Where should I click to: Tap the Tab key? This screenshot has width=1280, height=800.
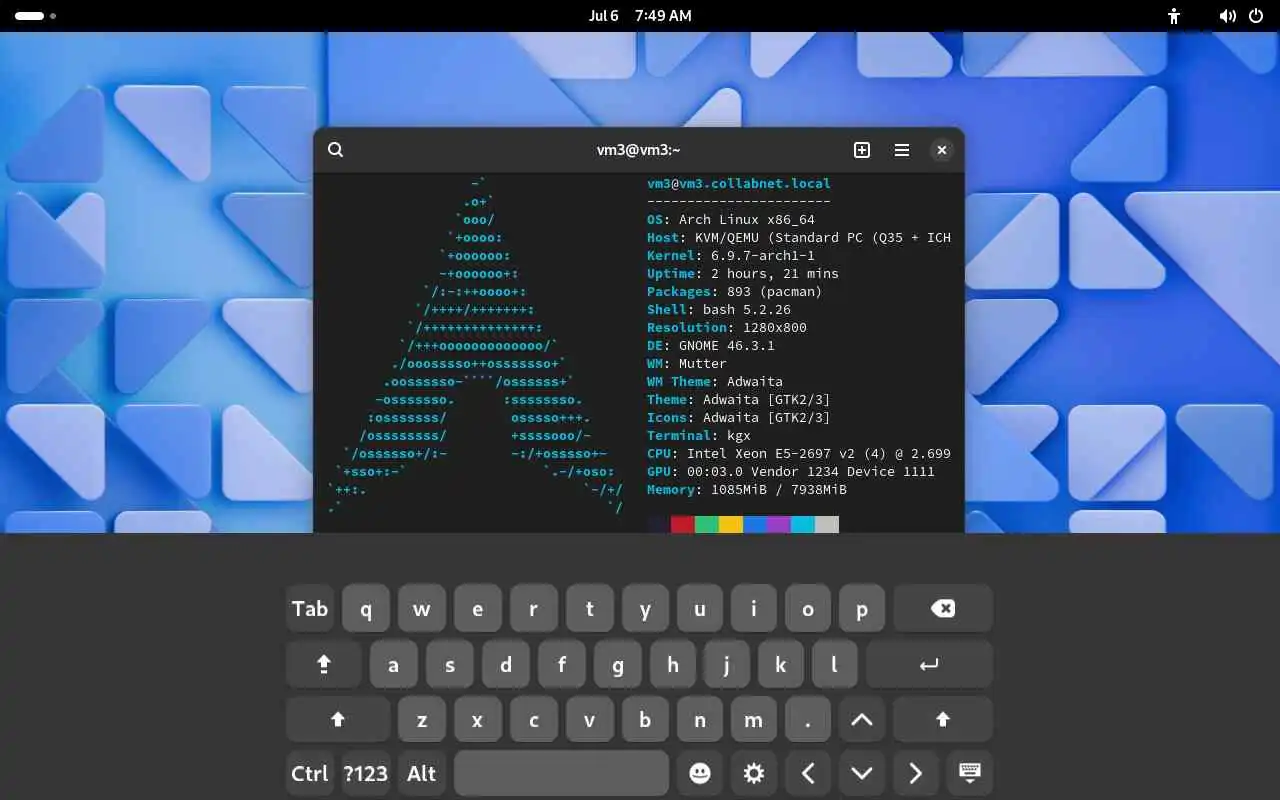click(x=310, y=608)
